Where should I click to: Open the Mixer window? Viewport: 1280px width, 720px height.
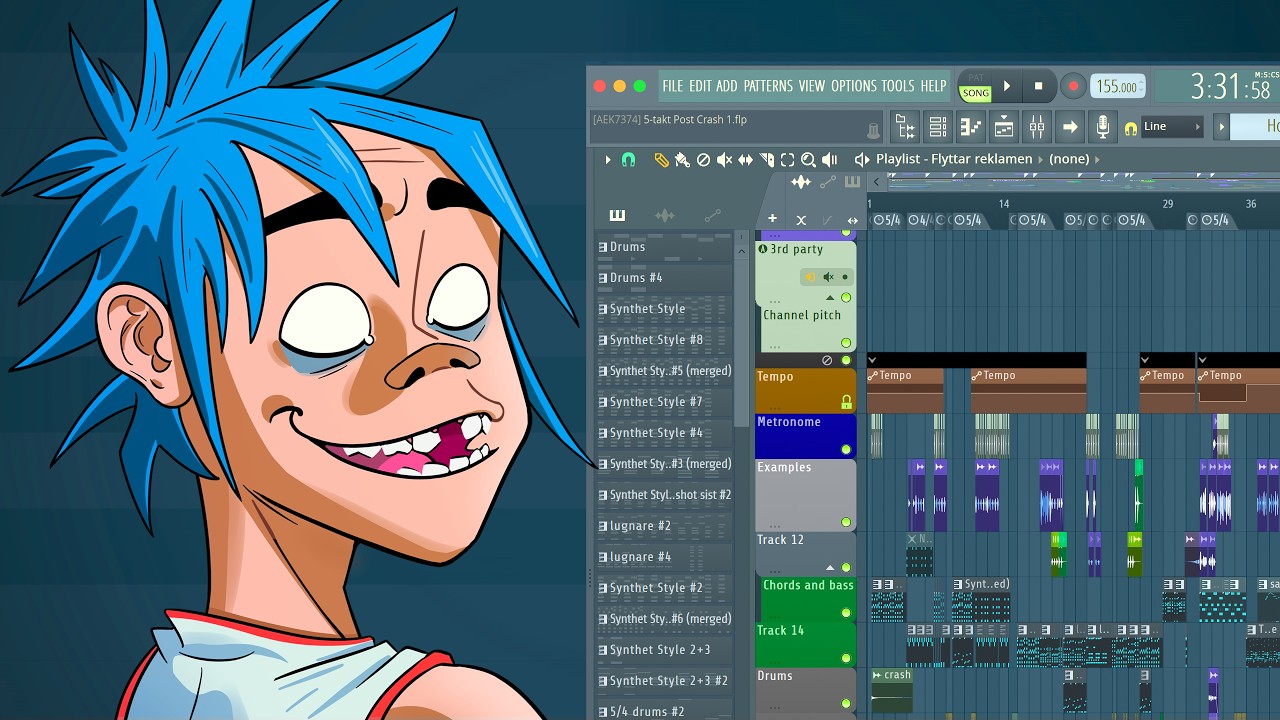pos(1037,127)
